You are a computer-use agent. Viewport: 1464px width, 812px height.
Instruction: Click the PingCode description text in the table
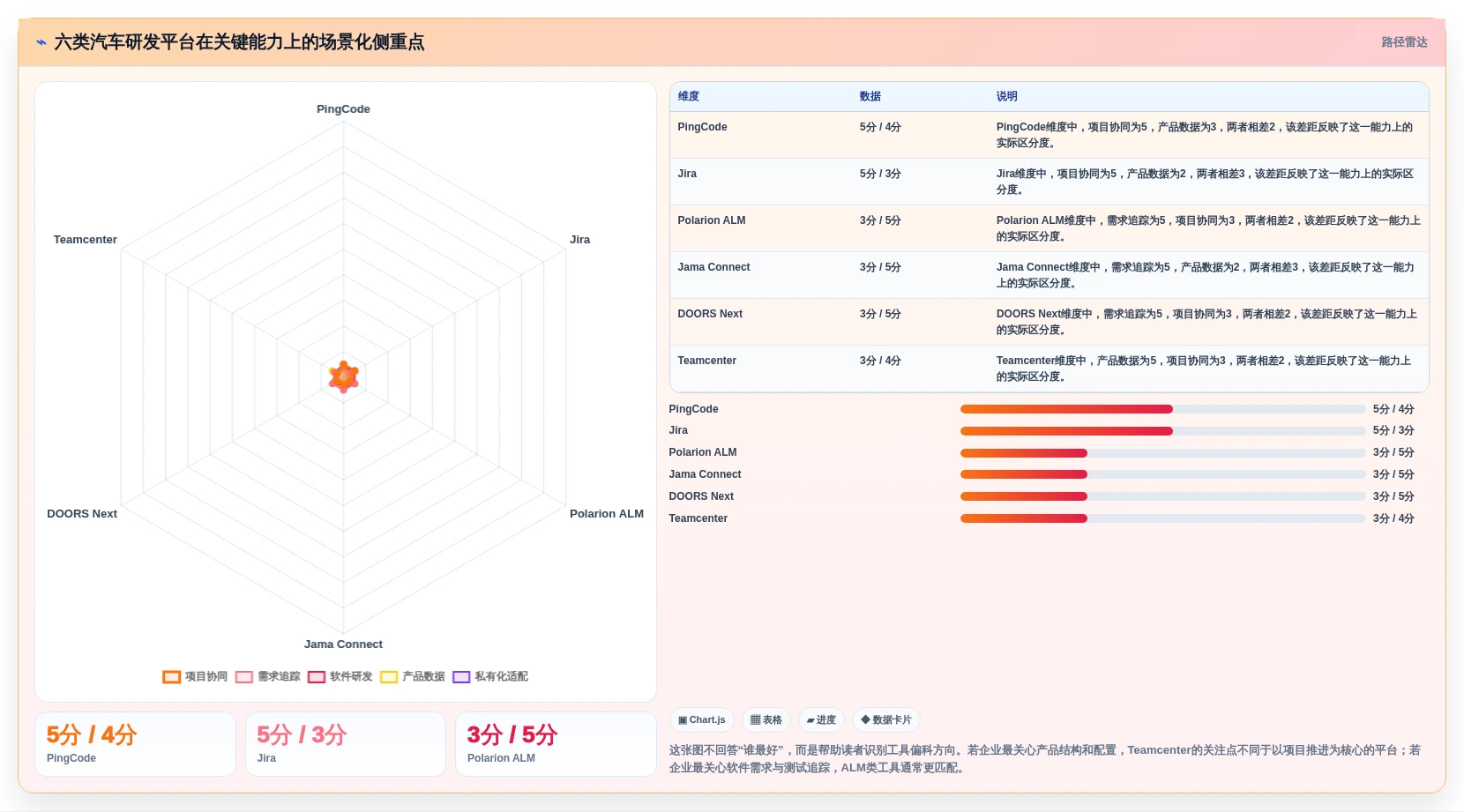(1205, 135)
